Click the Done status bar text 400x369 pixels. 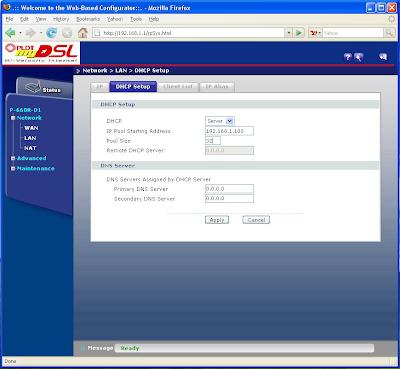click(10, 361)
